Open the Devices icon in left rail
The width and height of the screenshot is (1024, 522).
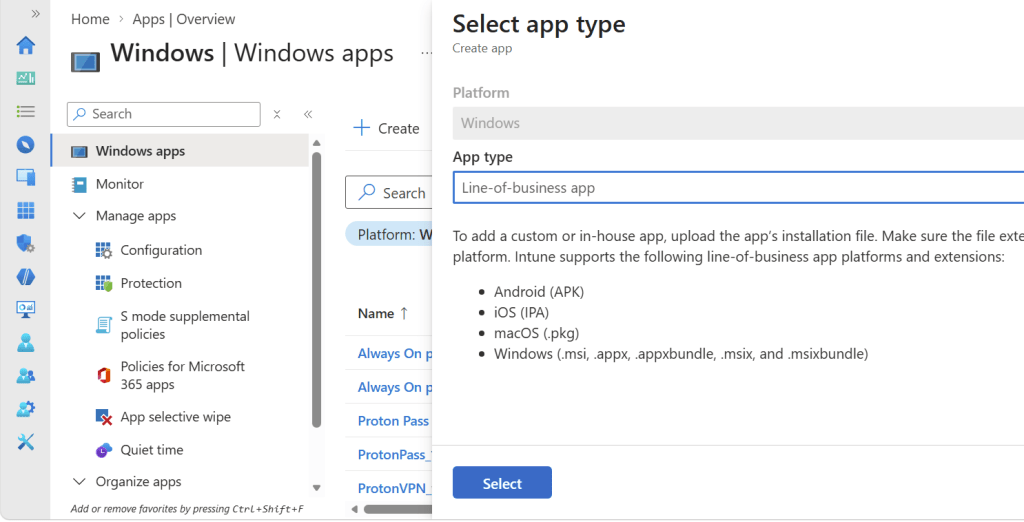coord(25,177)
